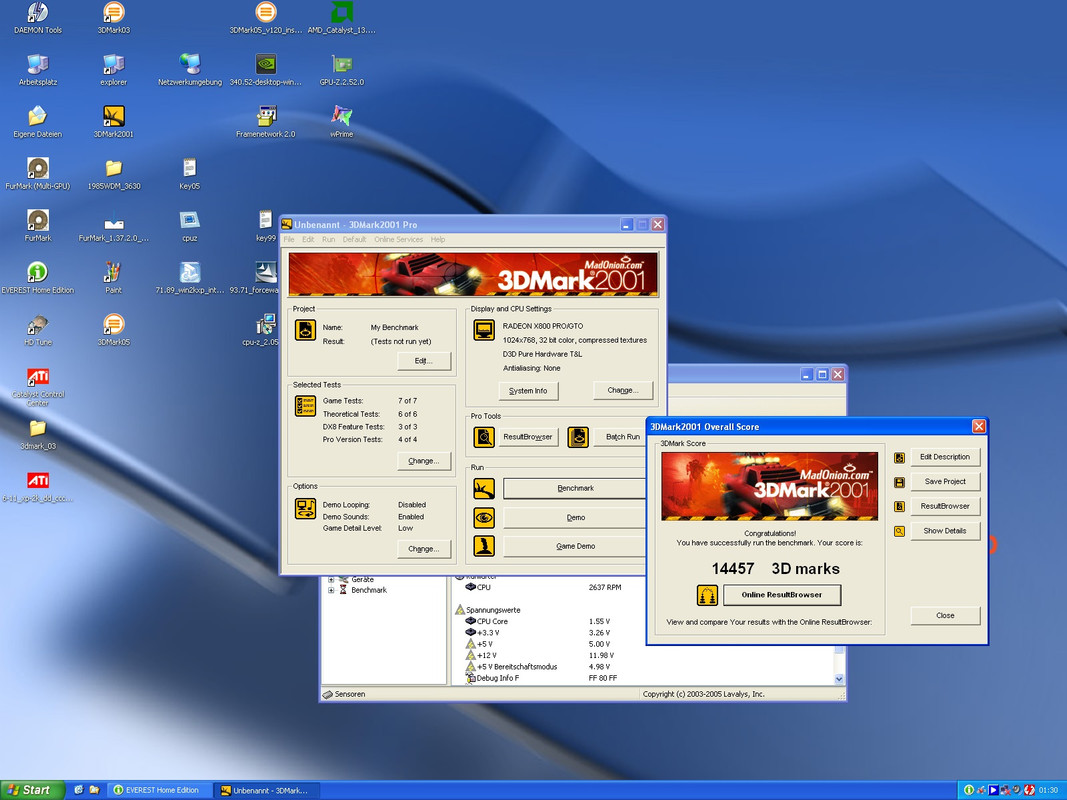Click the Benchmark run icon

484,488
